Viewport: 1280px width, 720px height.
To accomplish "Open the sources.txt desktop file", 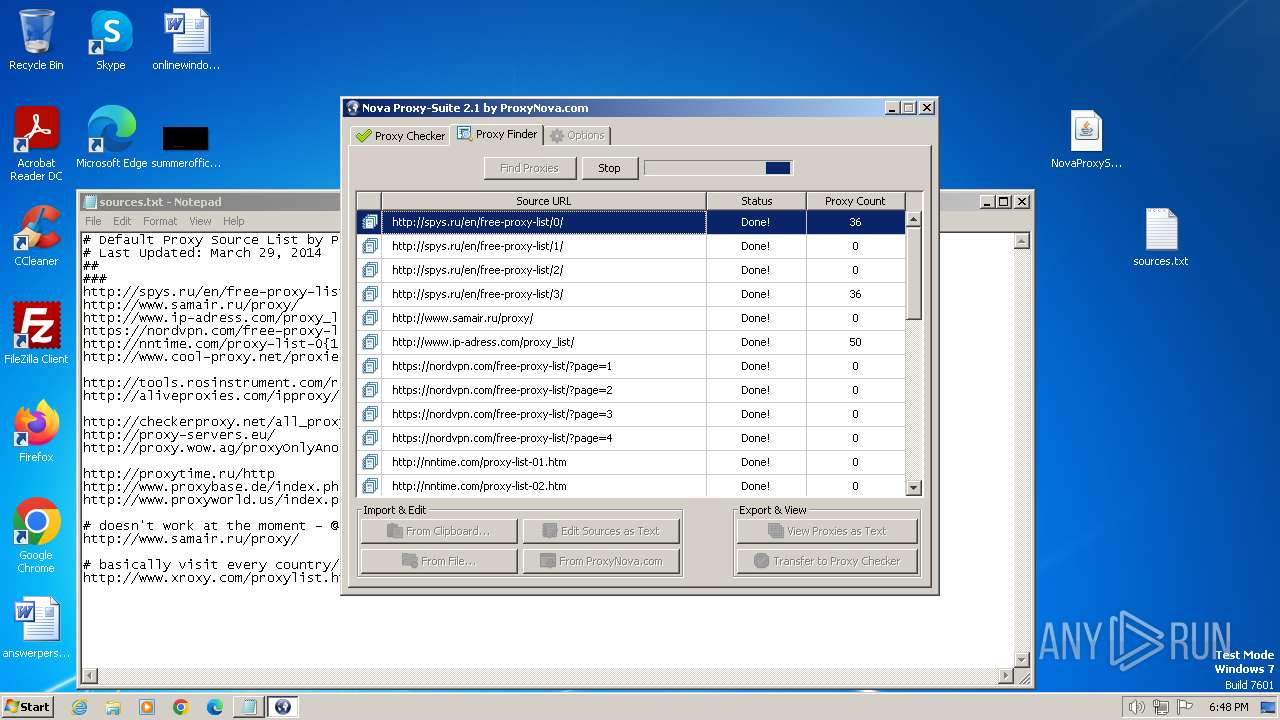I will (1161, 236).
